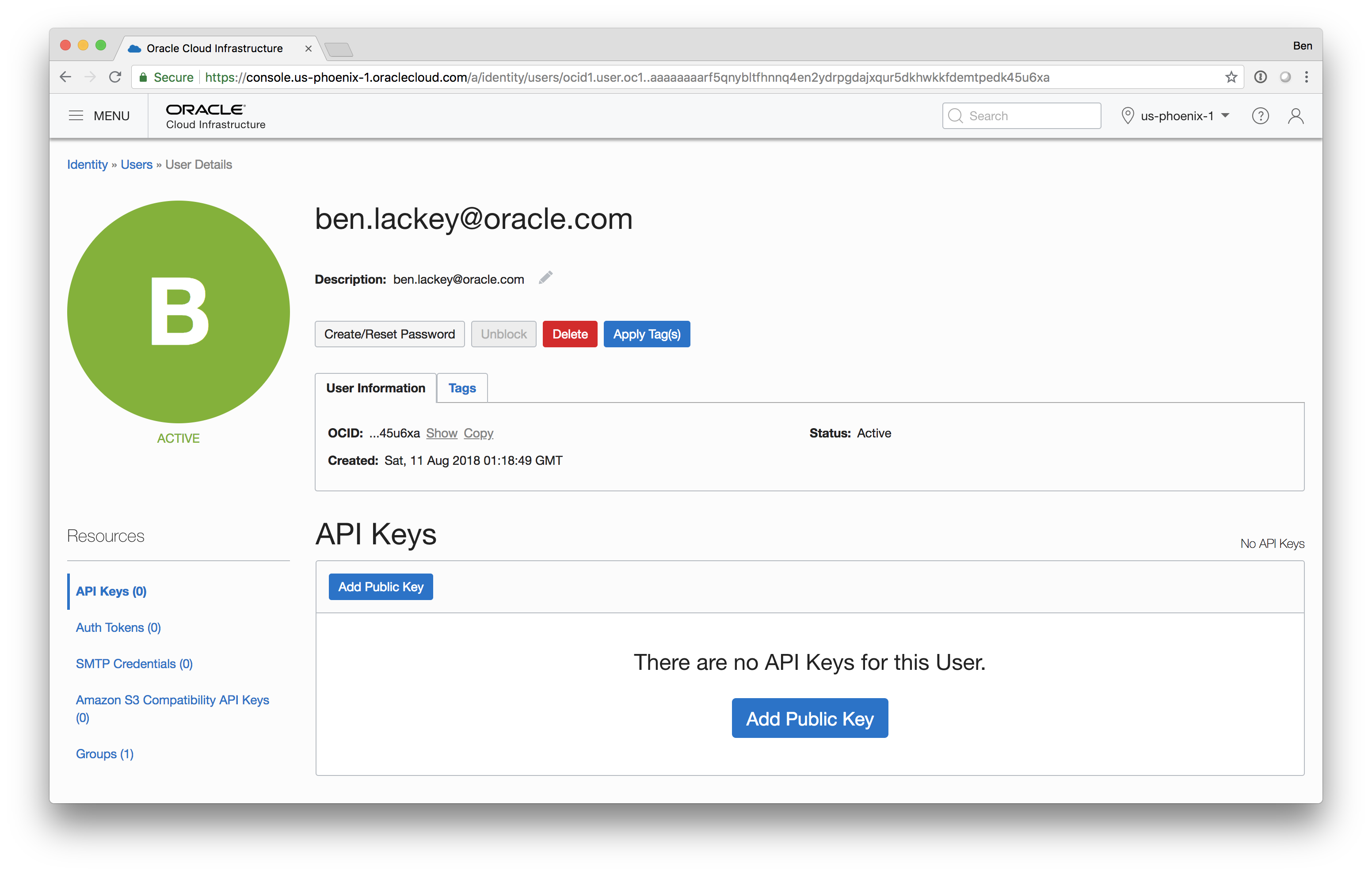Bookmark page with the star icon

click(x=1231, y=77)
